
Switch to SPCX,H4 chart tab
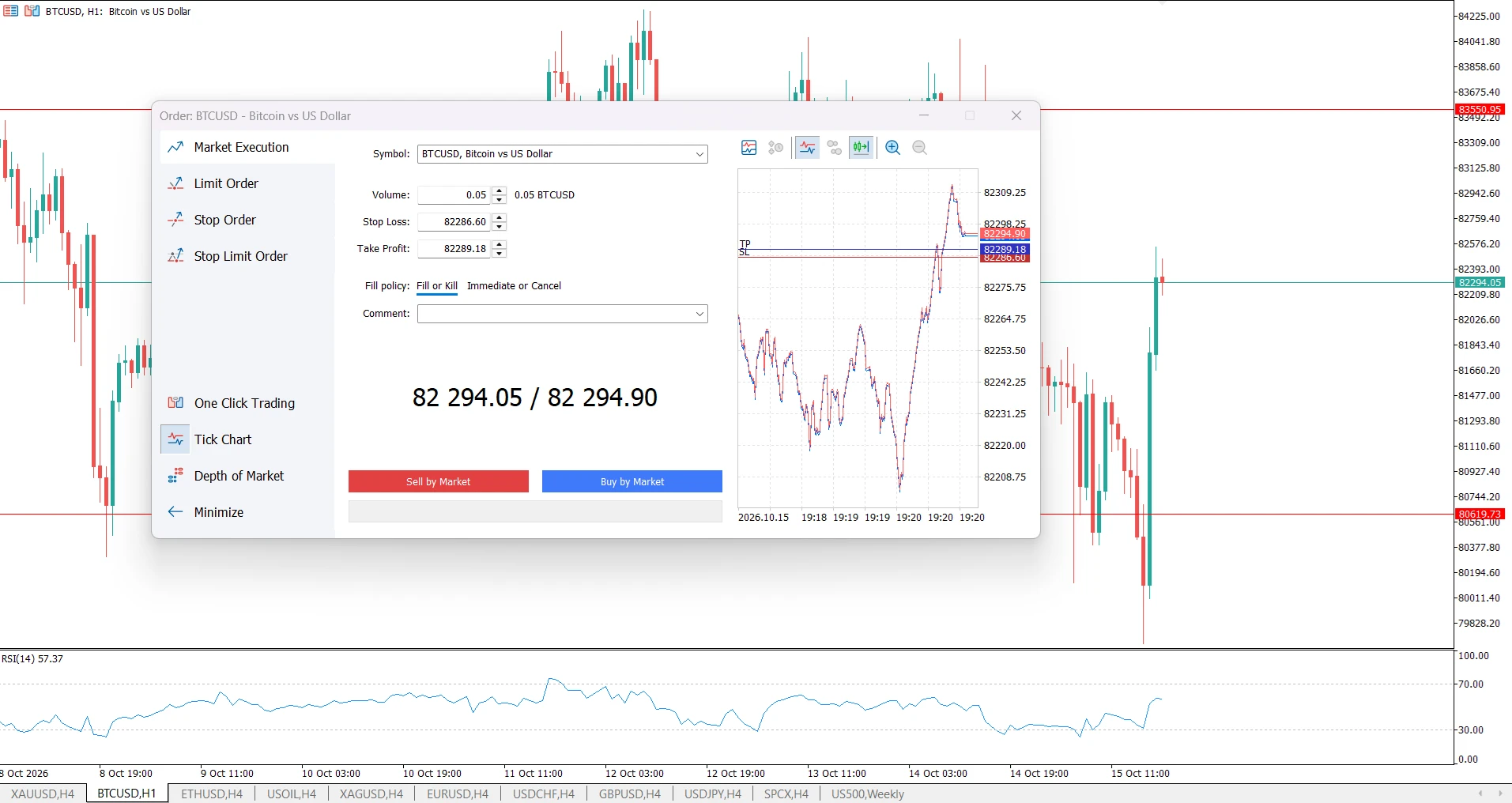tap(786, 794)
